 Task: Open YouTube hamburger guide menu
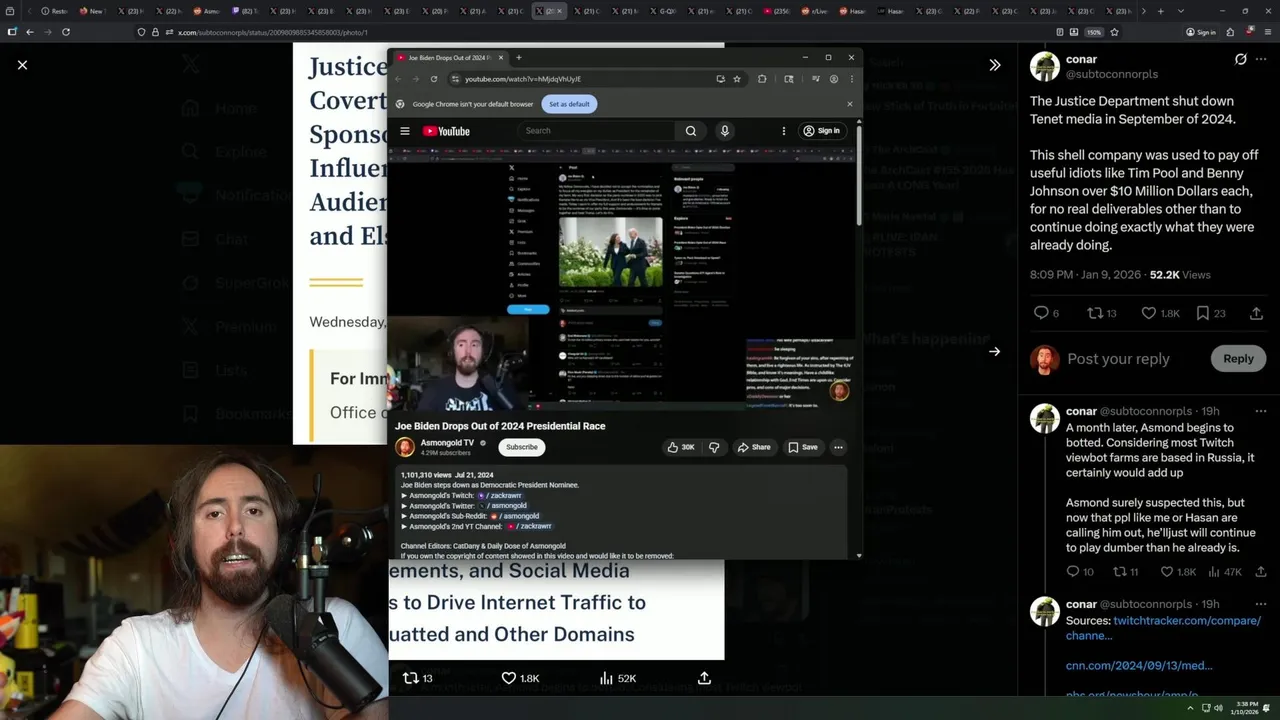pyautogui.click(x=405, y=131)
